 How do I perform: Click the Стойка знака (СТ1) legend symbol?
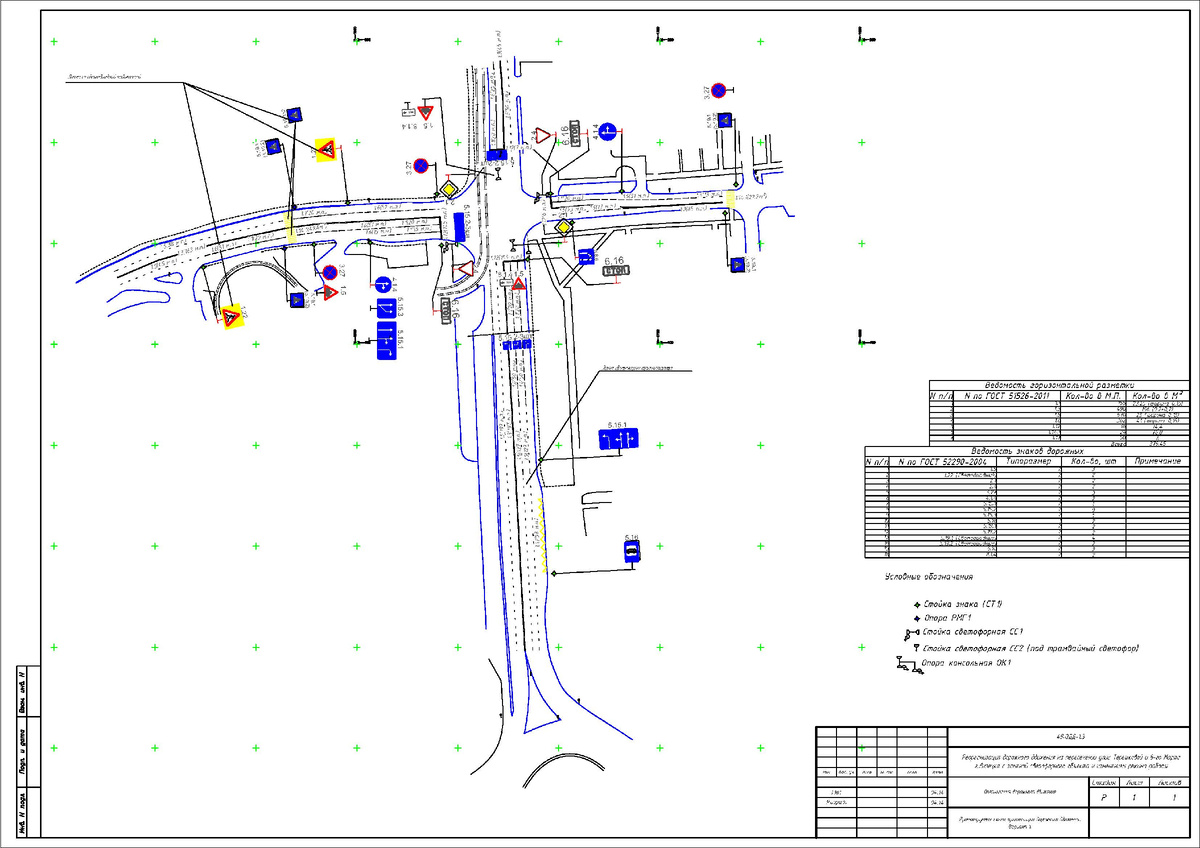coord(917,605)
